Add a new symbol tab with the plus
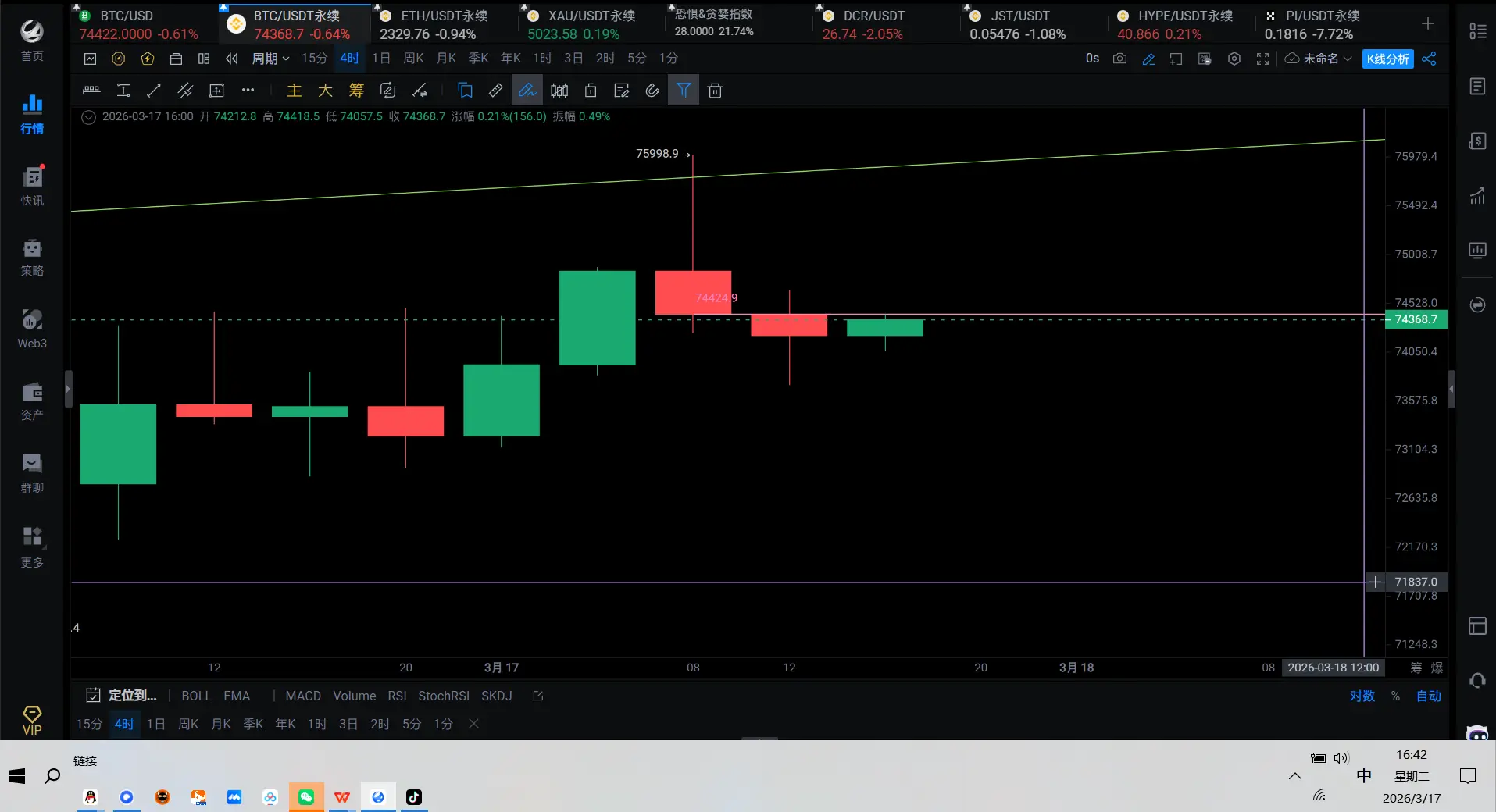 (x=1428, y=24)
